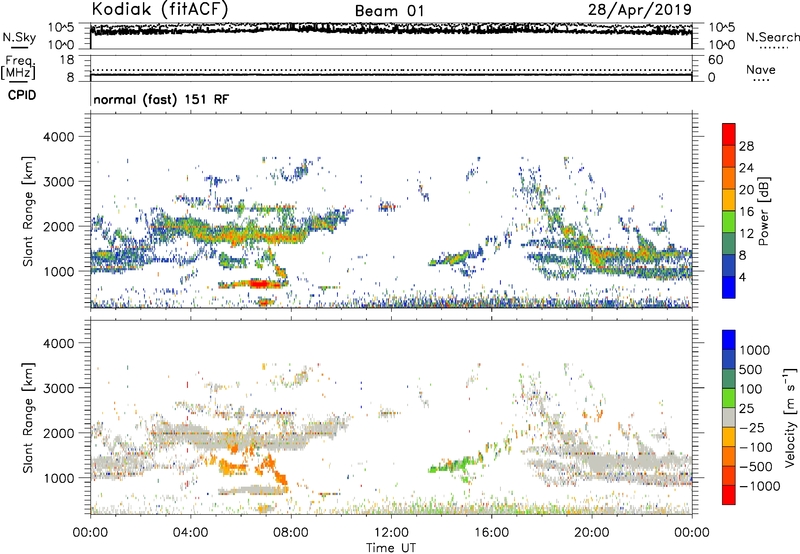Viewport: 800px width, 554px height.
Task: Click the '16:00' time axis label
Action: coord(492,533)
